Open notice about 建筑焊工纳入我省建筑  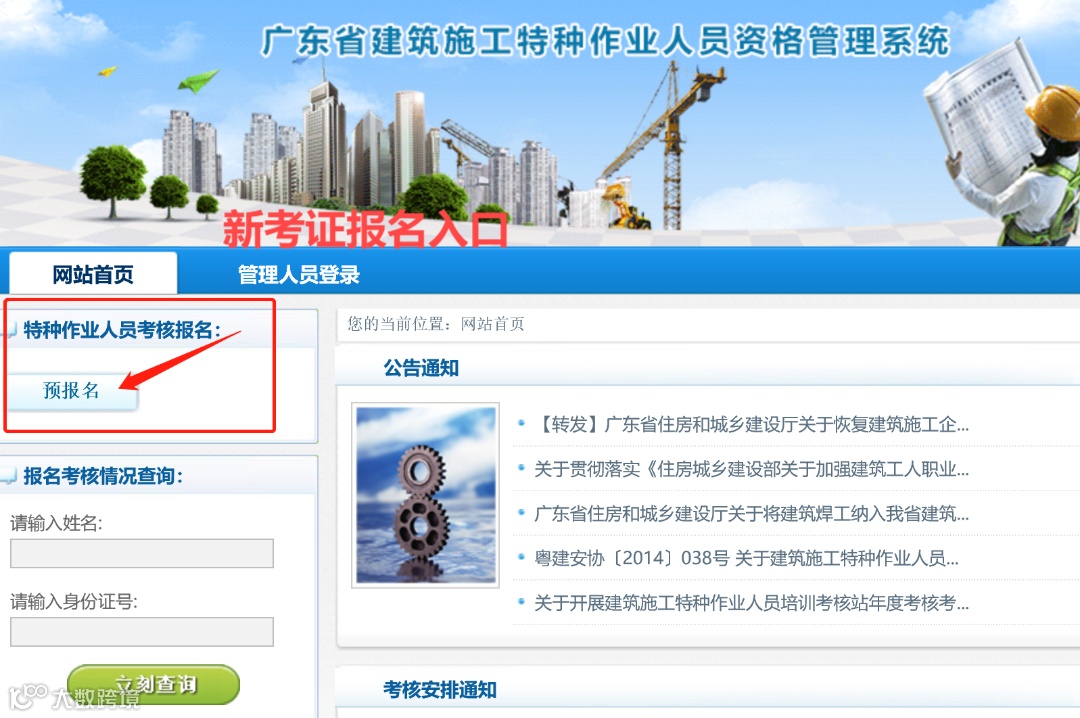pyautogui.click(x=751, y=514)
